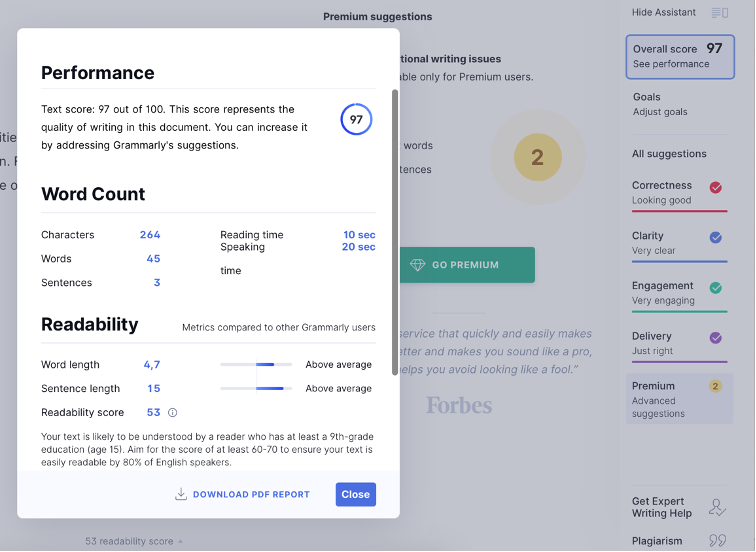Select All suggestions in sidebar
Image resolution: width=756 pixels, height=552 pixels.
669,154
